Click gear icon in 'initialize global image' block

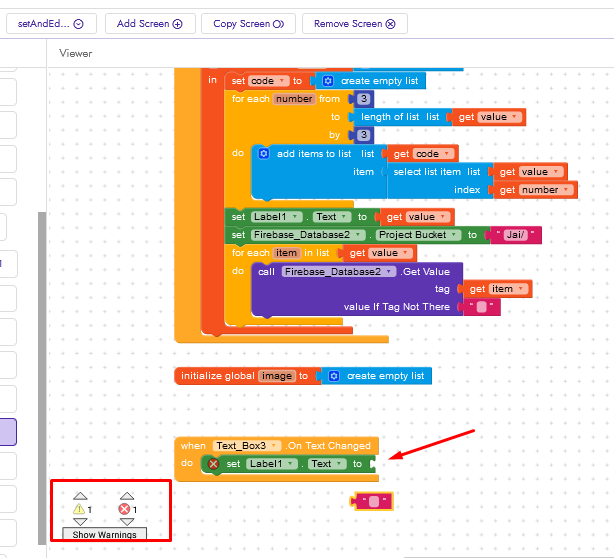(x=332, y=375)
